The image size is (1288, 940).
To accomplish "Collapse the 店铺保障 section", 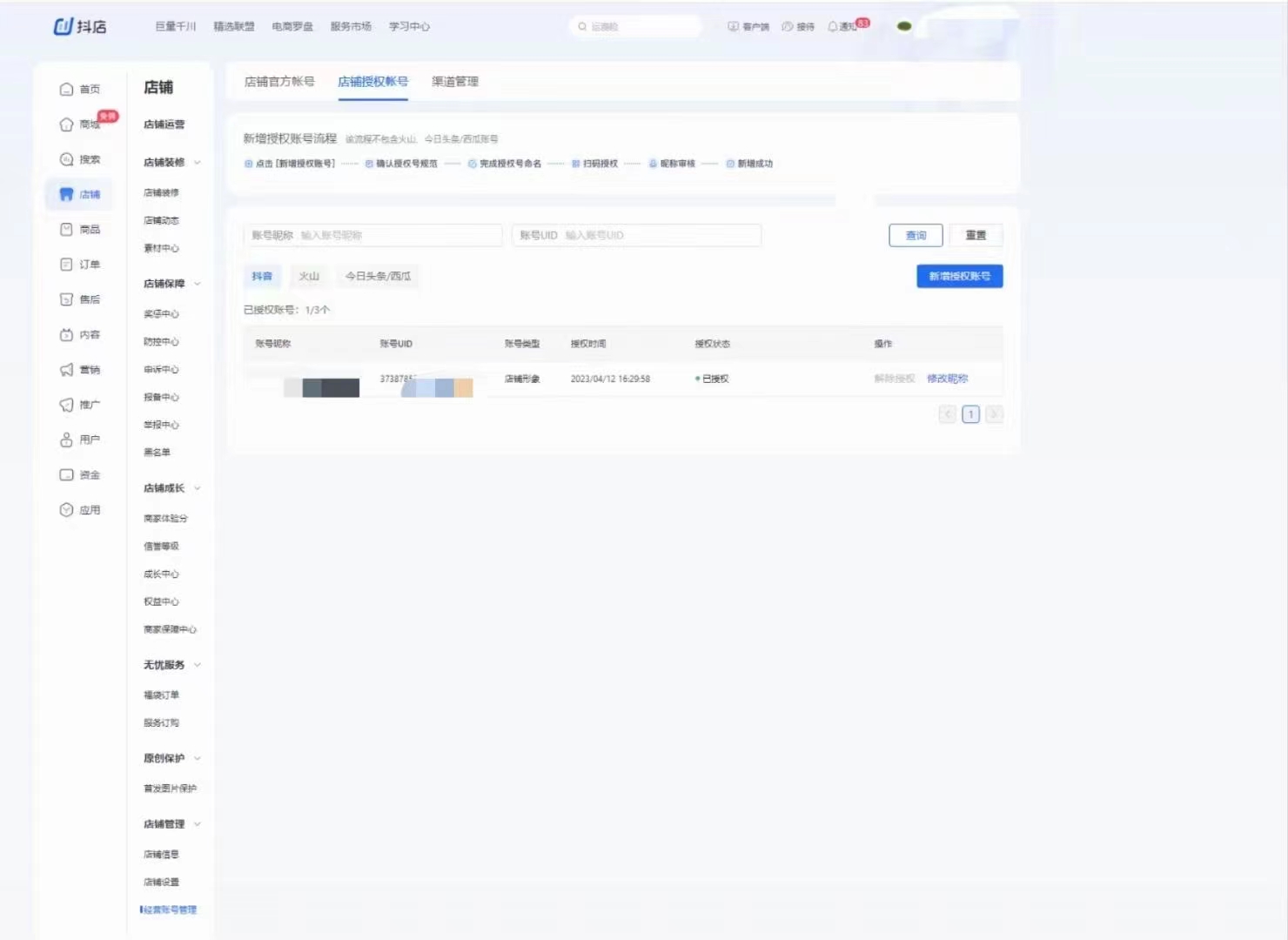I will point(198,284).
